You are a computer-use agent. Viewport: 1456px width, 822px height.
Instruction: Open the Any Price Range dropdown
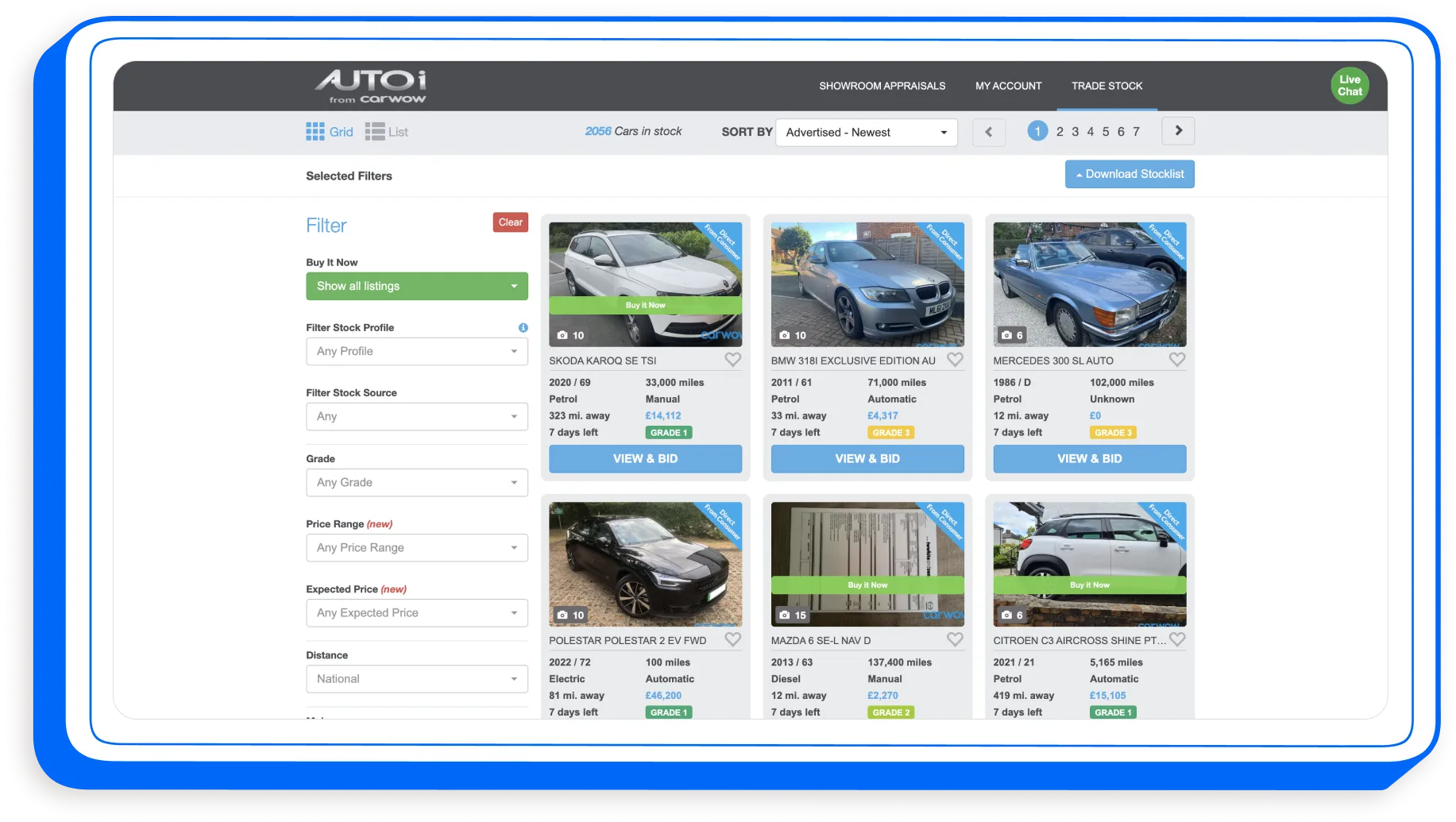417,547
